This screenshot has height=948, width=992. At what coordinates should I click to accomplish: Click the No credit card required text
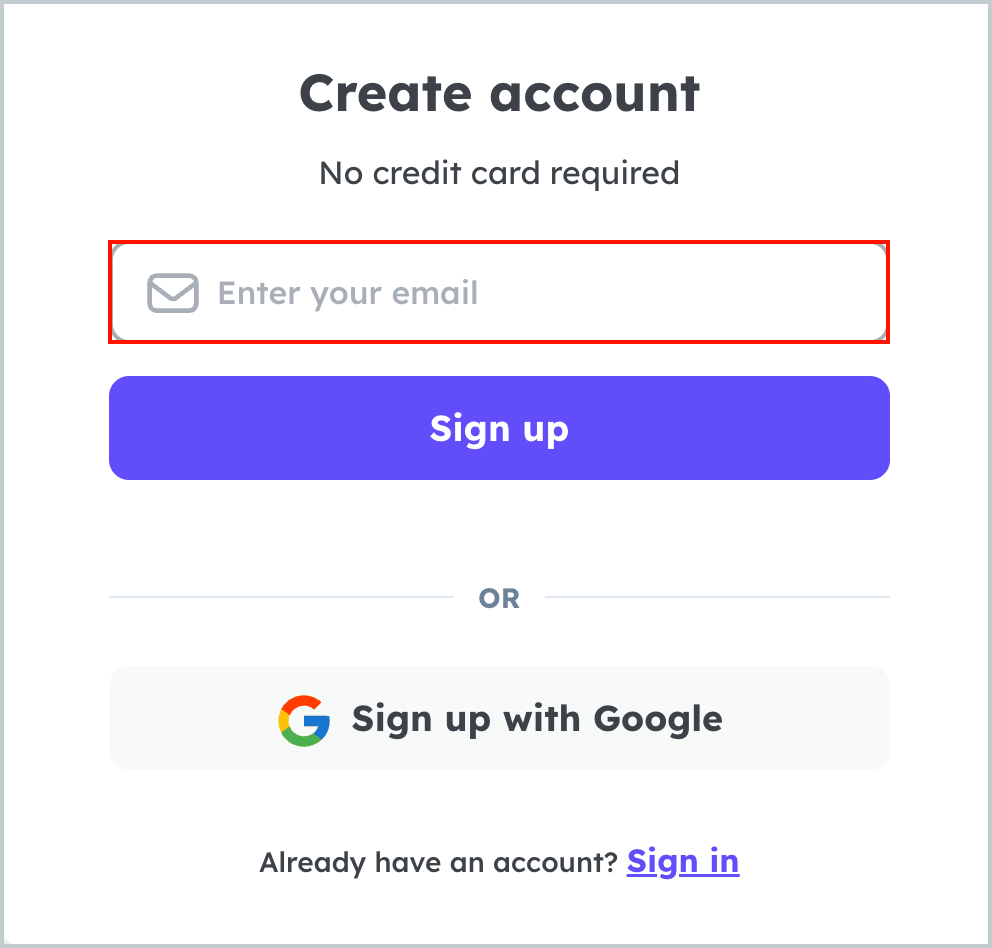click(499, 173)
